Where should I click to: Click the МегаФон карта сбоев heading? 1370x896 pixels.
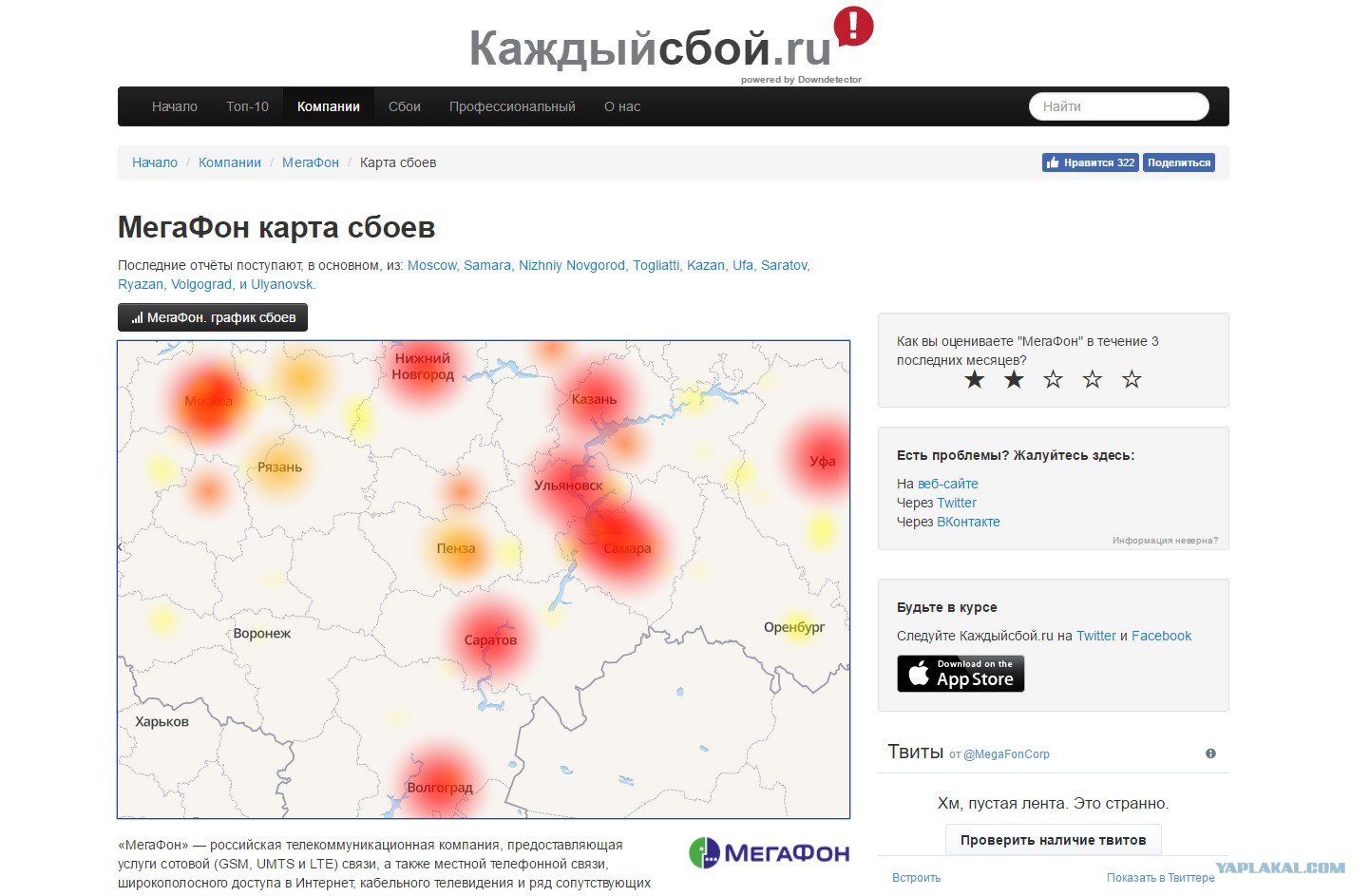point(276,227)
